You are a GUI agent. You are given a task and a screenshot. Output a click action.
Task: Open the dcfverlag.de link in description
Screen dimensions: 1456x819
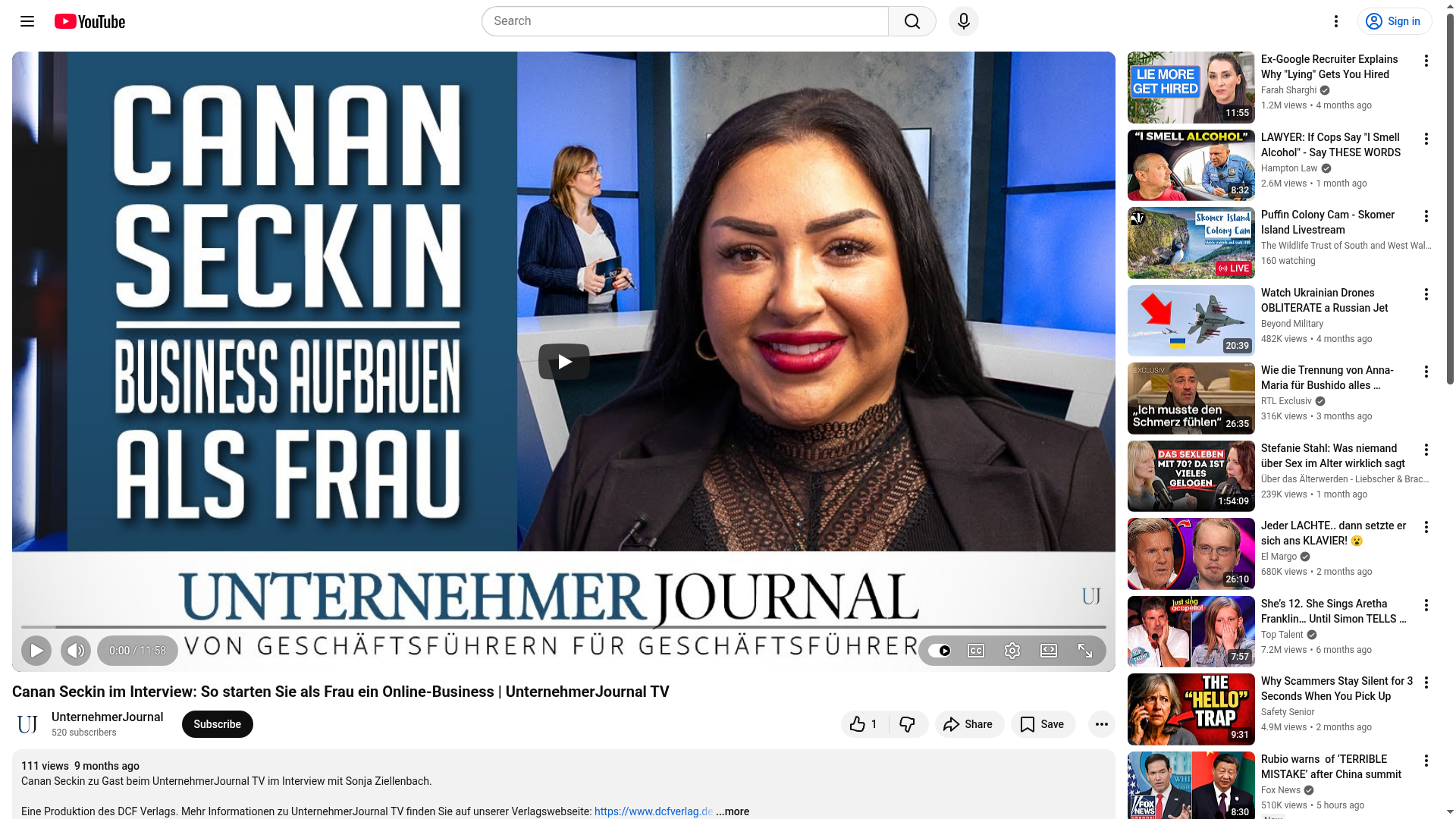coord(653,811)
